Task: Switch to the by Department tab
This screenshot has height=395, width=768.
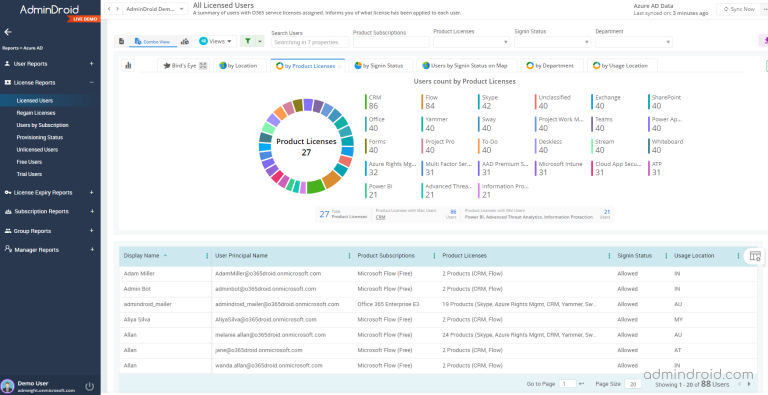Action: click(552, 66)
